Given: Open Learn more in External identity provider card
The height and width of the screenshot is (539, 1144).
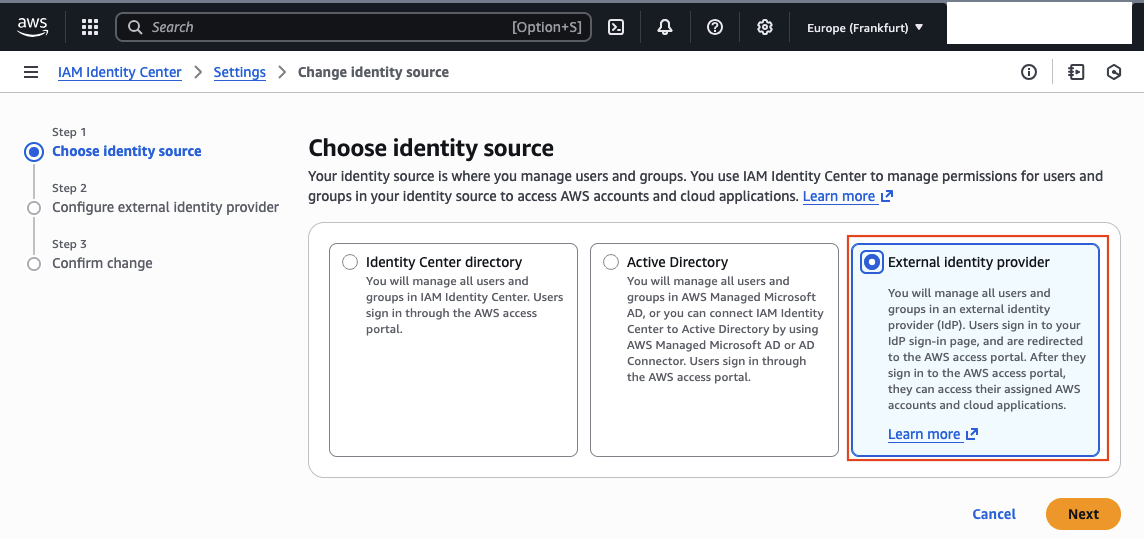Looking at the screenshot, I should pyautogui.click(x=924, y=434).
